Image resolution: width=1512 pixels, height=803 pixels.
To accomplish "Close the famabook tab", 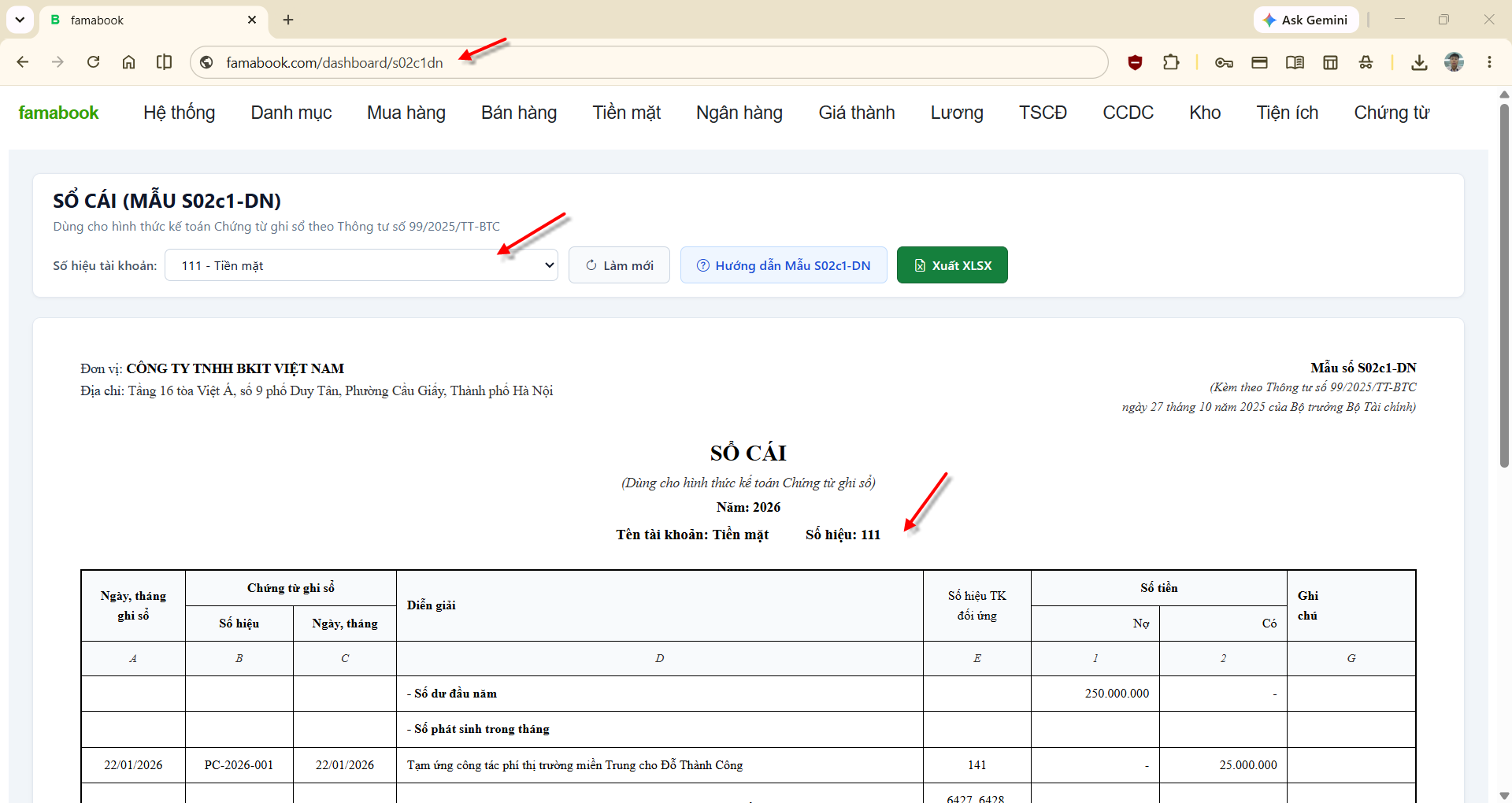I will pyautogui.click(x=252, y=20).
